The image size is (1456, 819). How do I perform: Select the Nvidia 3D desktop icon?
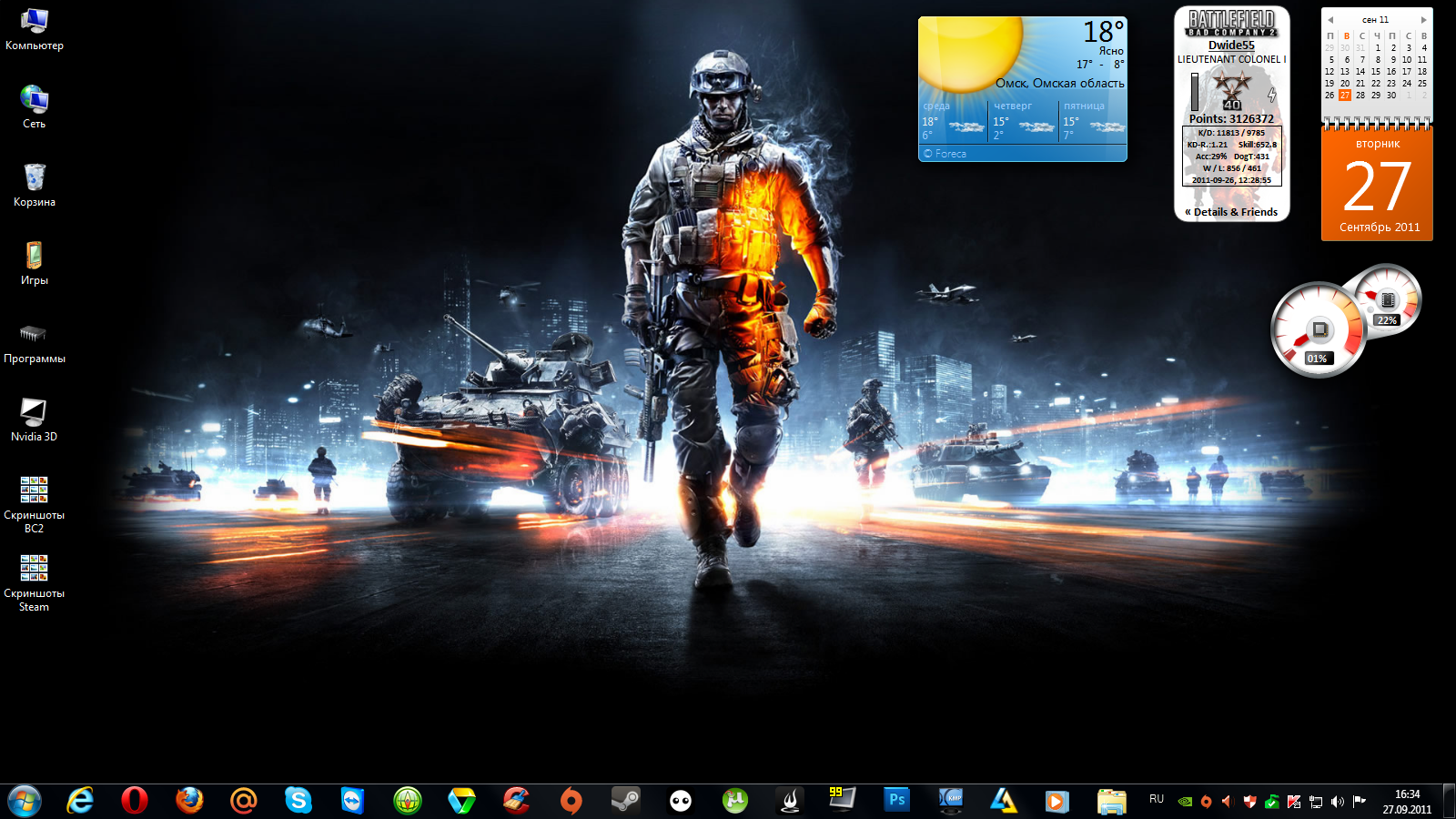point(34,420)
